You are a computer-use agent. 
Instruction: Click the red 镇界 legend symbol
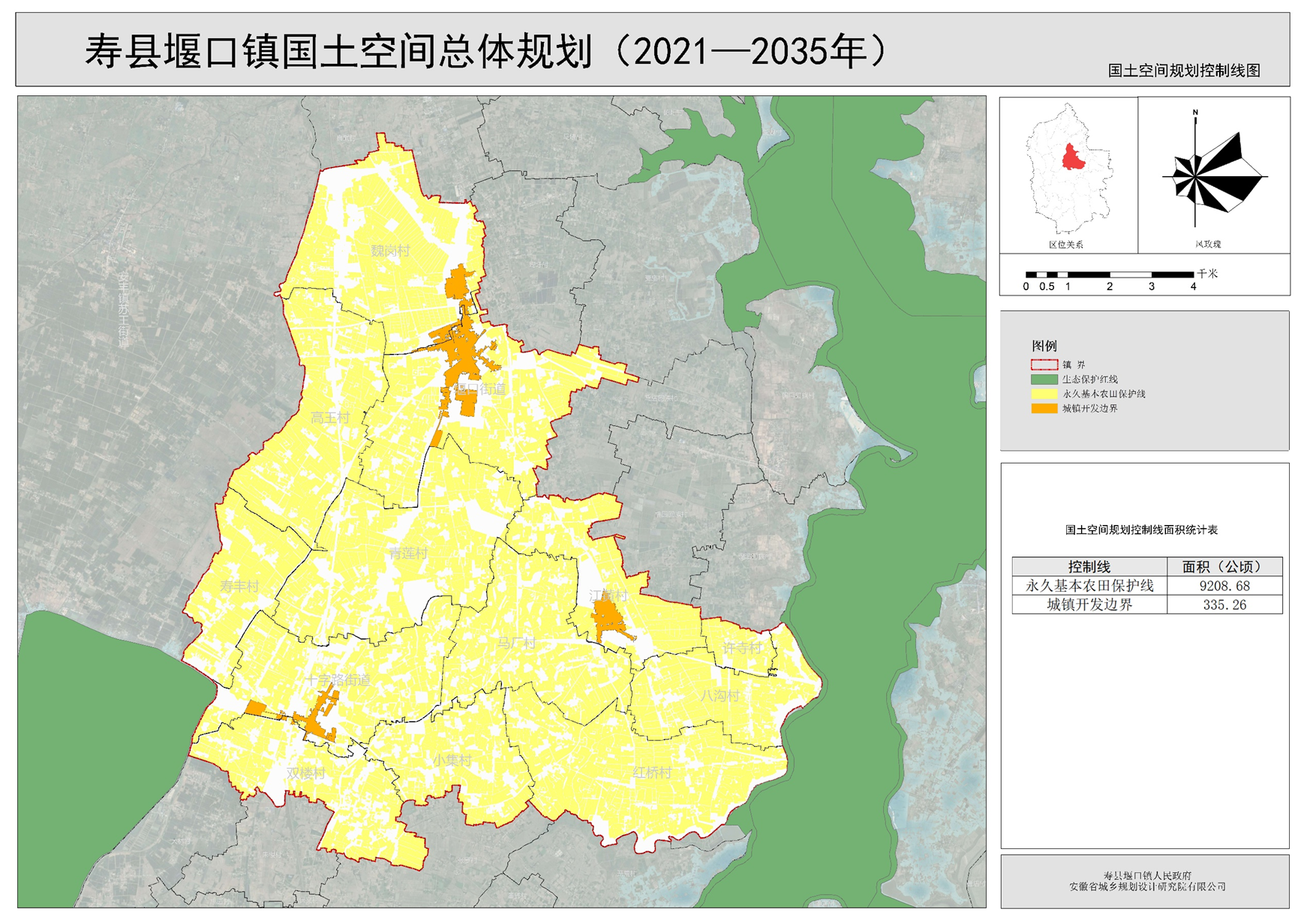click(1044, 365)
